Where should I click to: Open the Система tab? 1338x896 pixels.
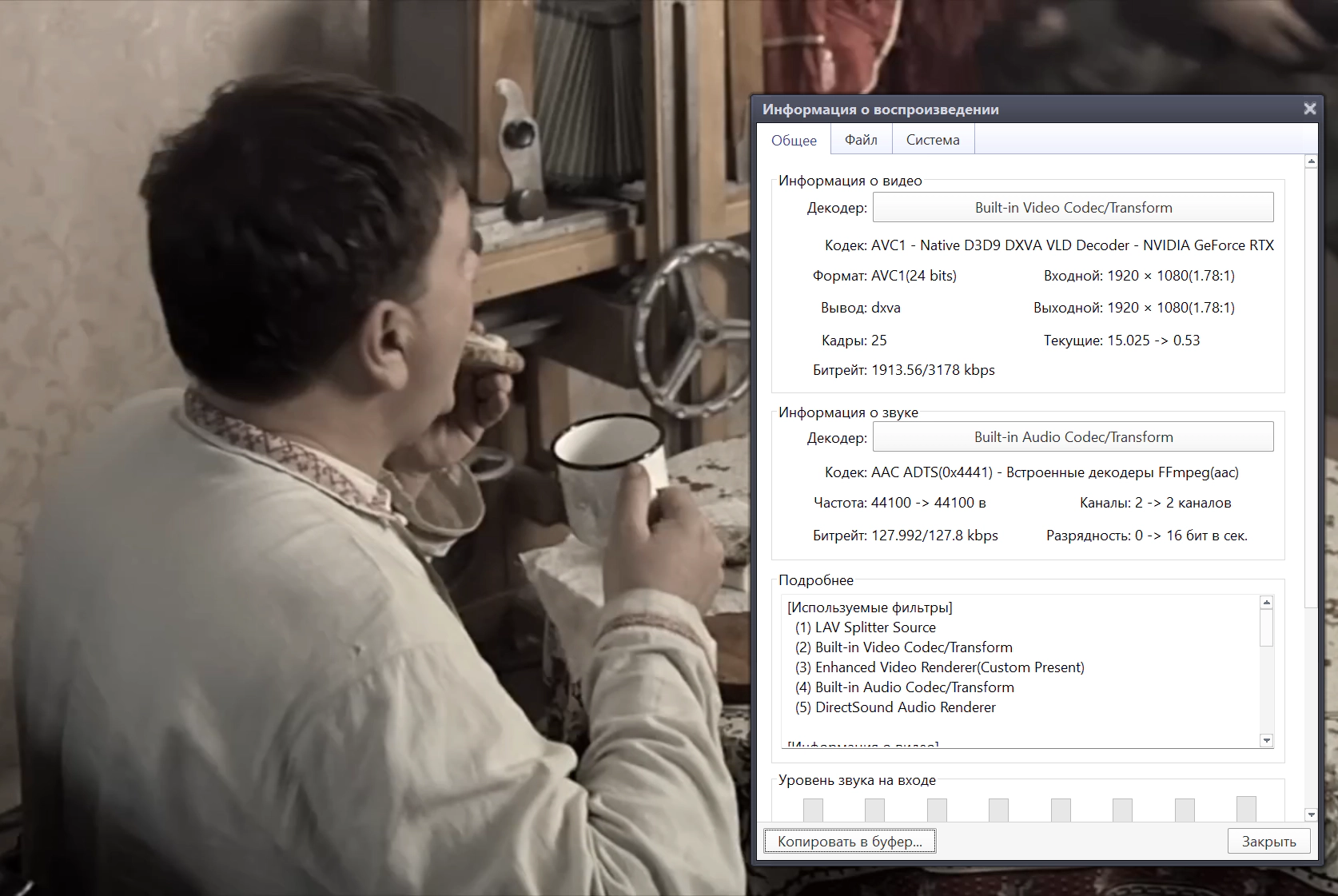[932, 140]
